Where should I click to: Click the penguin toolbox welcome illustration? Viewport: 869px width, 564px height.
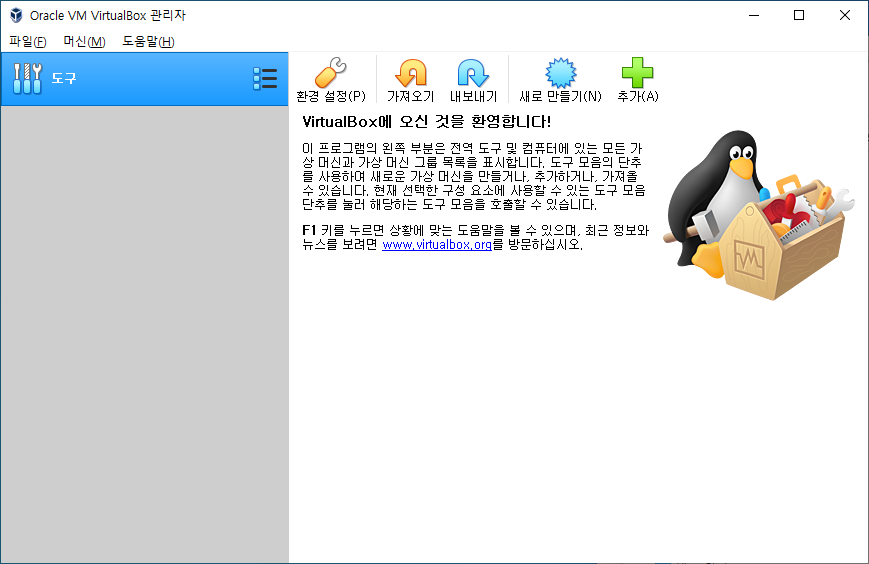(x=758, y=215)
